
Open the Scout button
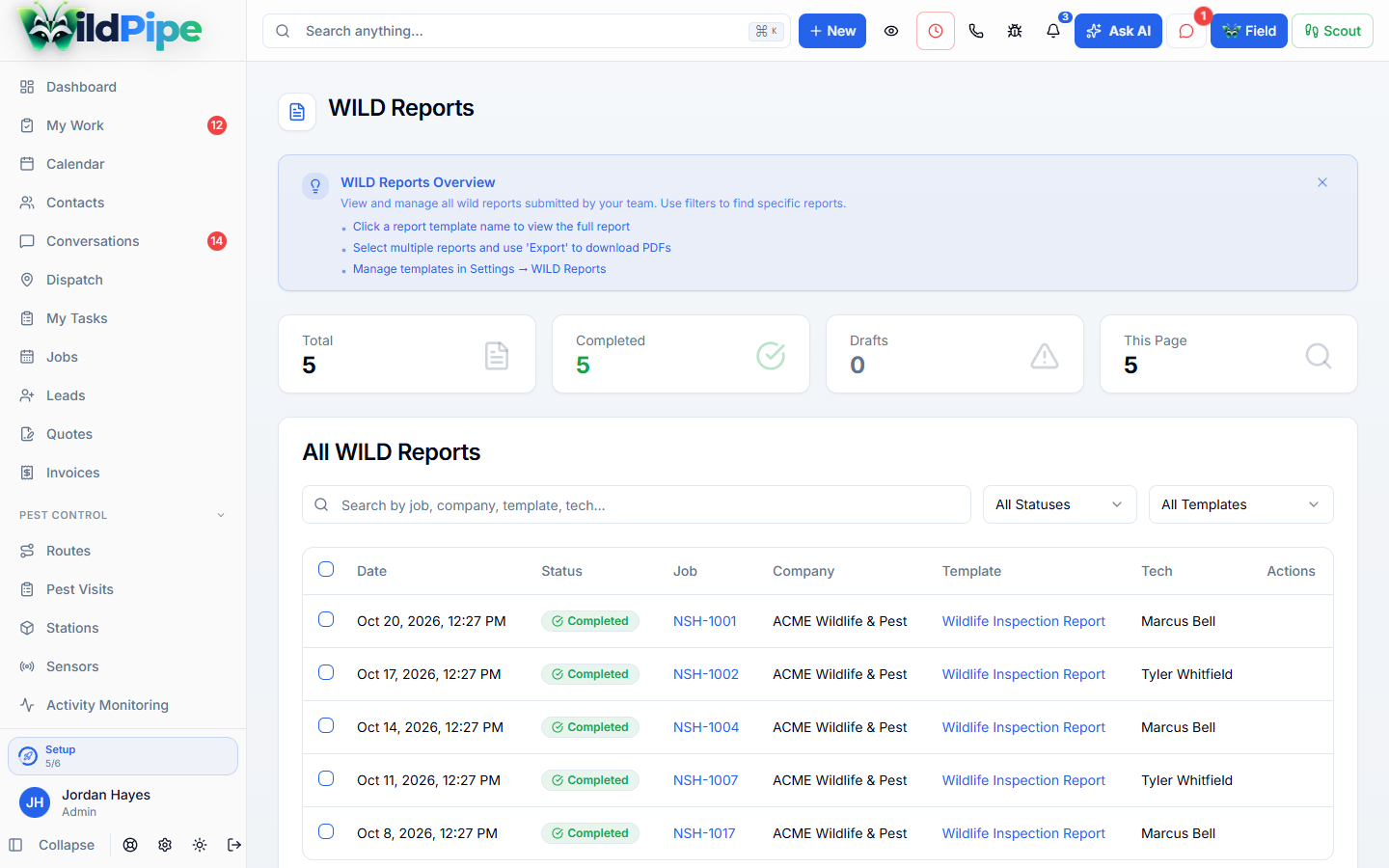(1332, 31)
